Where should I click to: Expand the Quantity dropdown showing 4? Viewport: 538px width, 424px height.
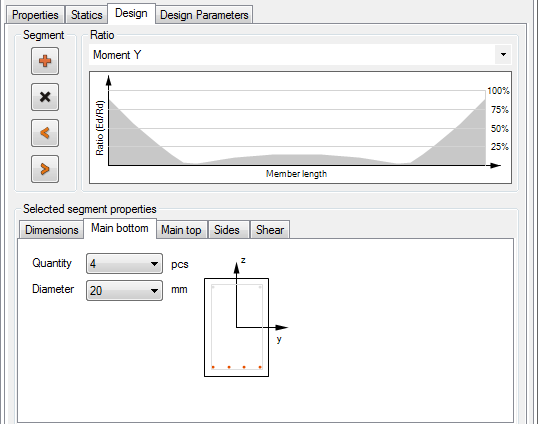pyautogui.click(x=124, y=263)
